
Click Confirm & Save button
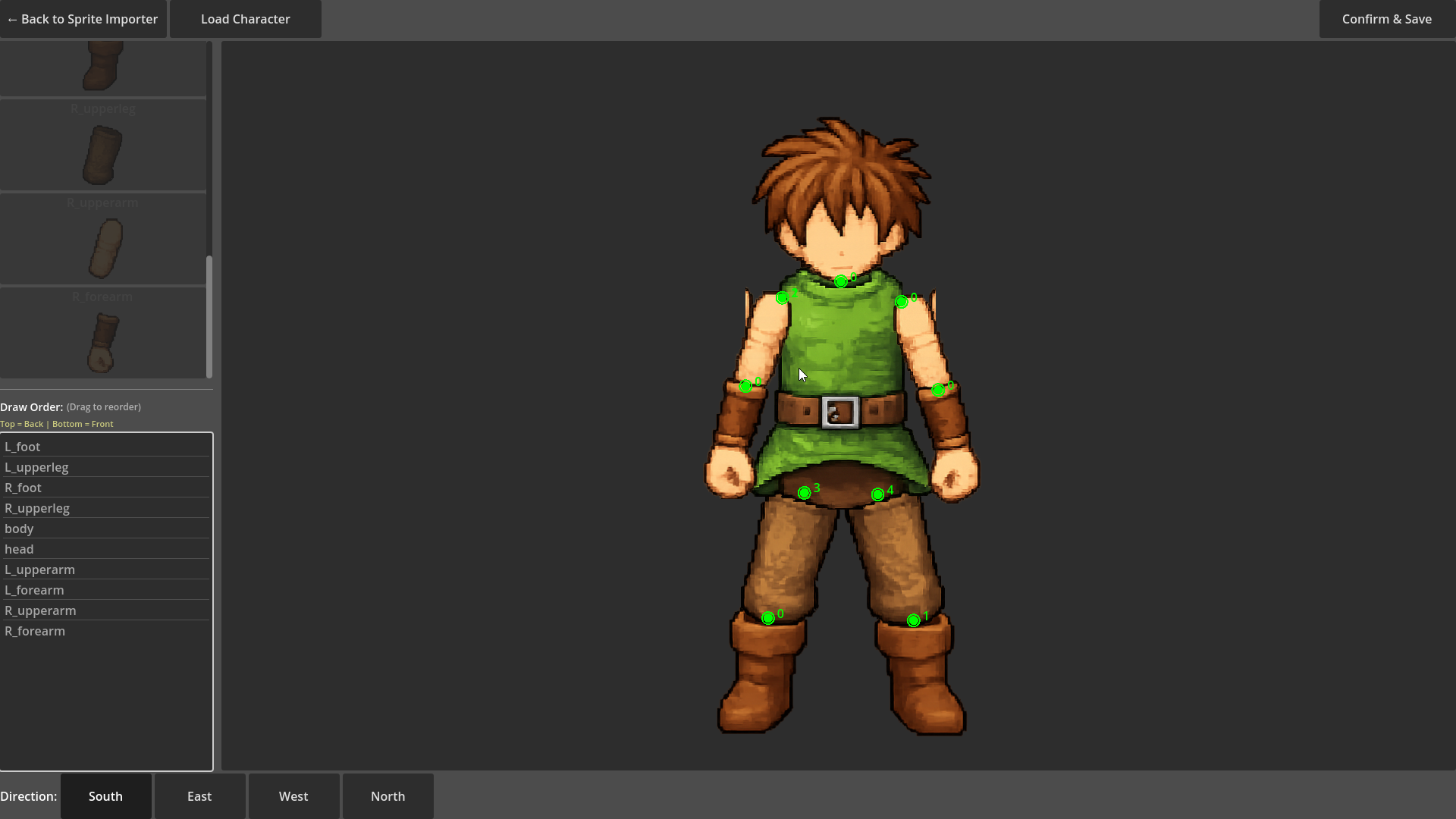pos(1386,19)
